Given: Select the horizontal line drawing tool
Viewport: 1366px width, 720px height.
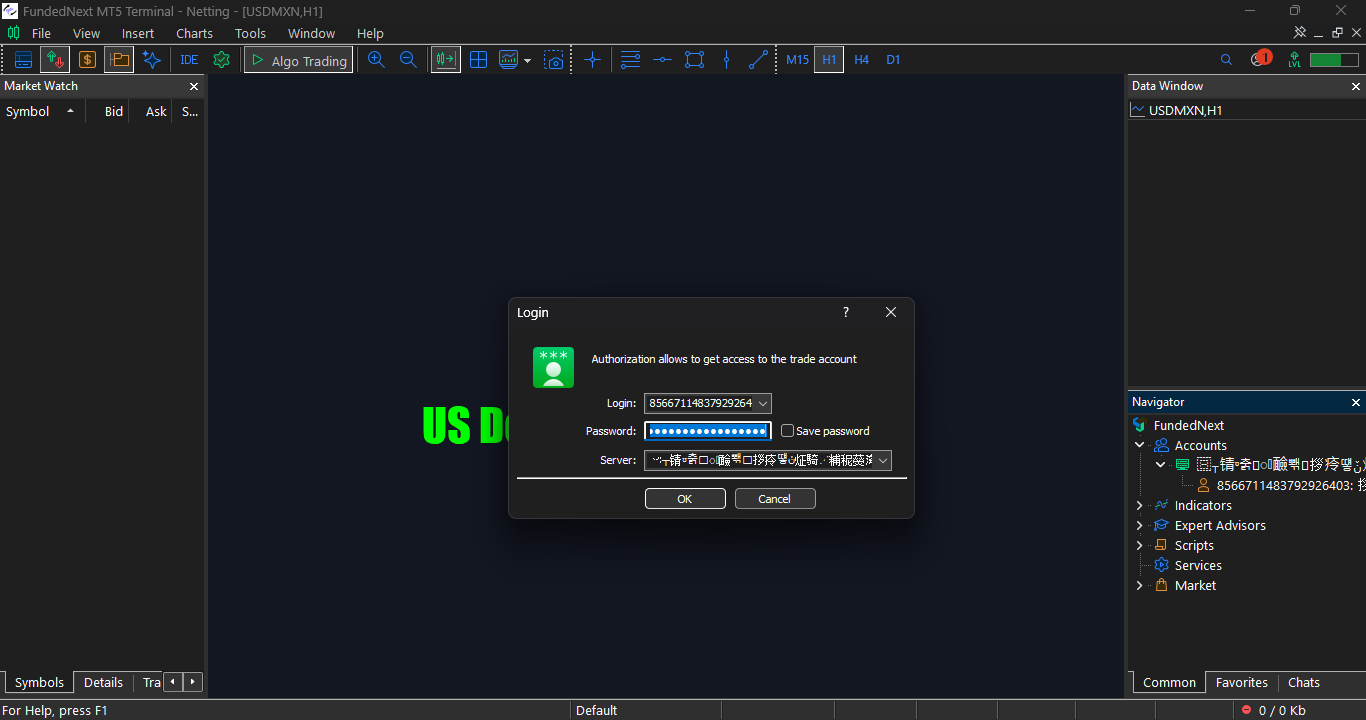Looking at the screenshot, I should pyautogui.click(x=662, y=60).
